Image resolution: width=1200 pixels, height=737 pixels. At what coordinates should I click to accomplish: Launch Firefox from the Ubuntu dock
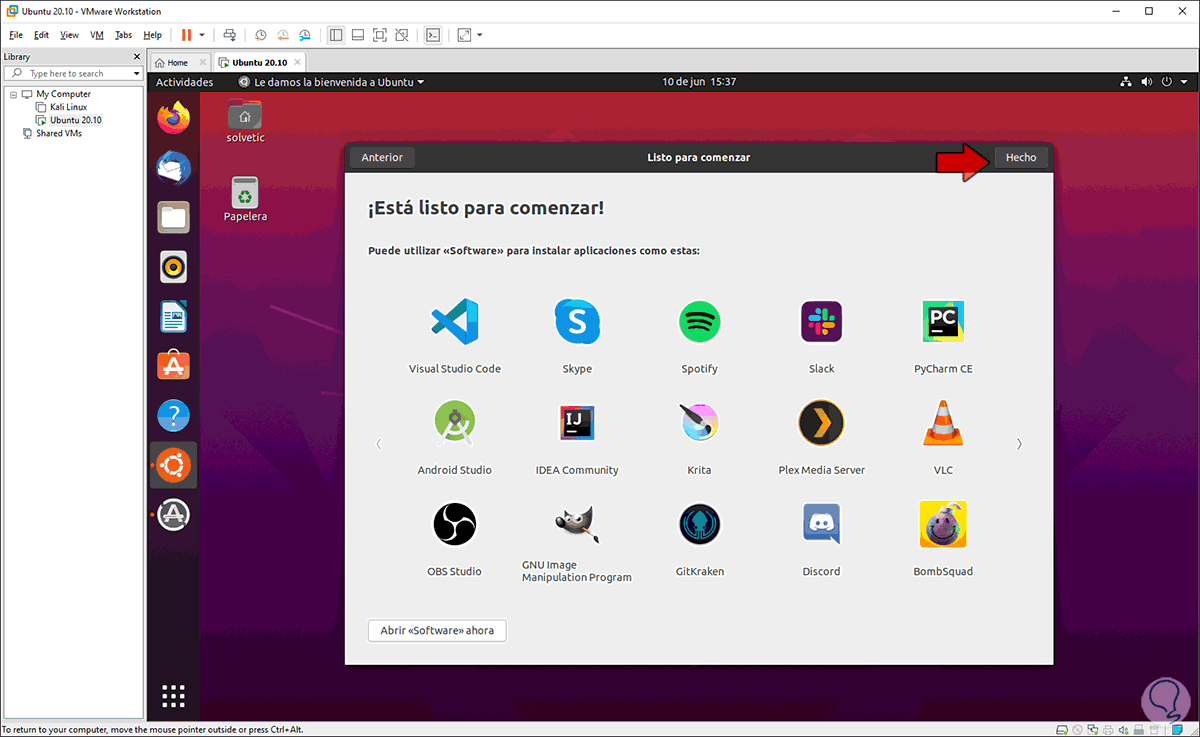(x=174, y=119)
